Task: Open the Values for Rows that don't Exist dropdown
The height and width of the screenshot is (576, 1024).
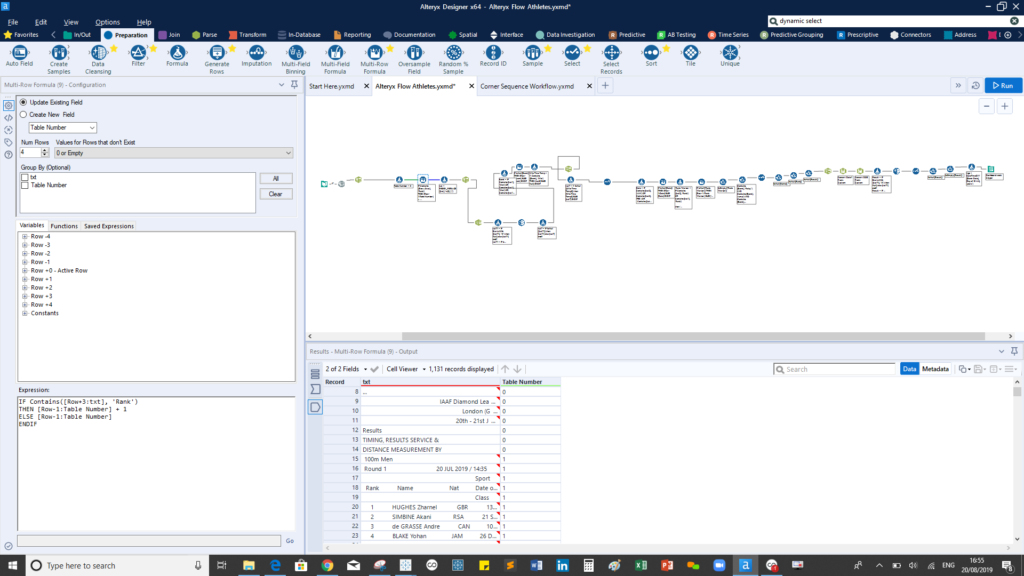Action: click(x=174, y=153)
